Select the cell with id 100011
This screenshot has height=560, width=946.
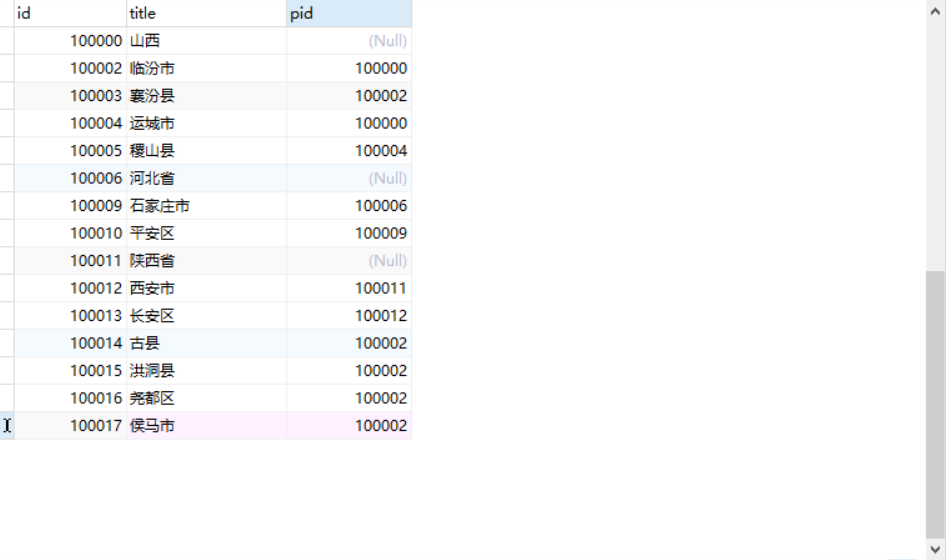(x=70, y=261)
